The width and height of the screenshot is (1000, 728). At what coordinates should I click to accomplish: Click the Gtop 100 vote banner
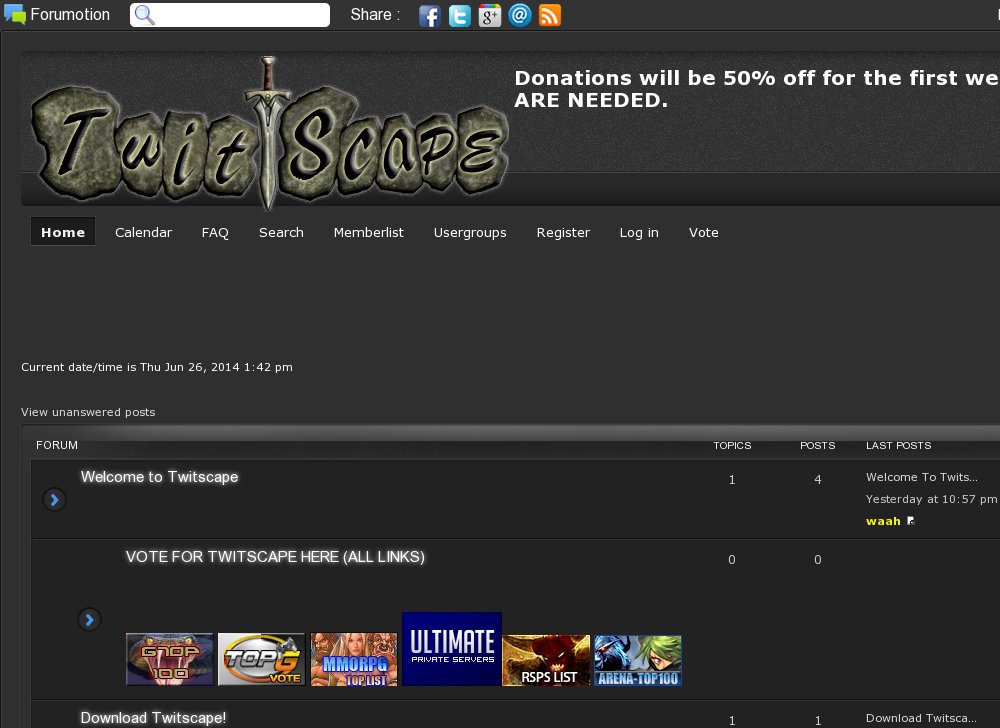point(170,659)
